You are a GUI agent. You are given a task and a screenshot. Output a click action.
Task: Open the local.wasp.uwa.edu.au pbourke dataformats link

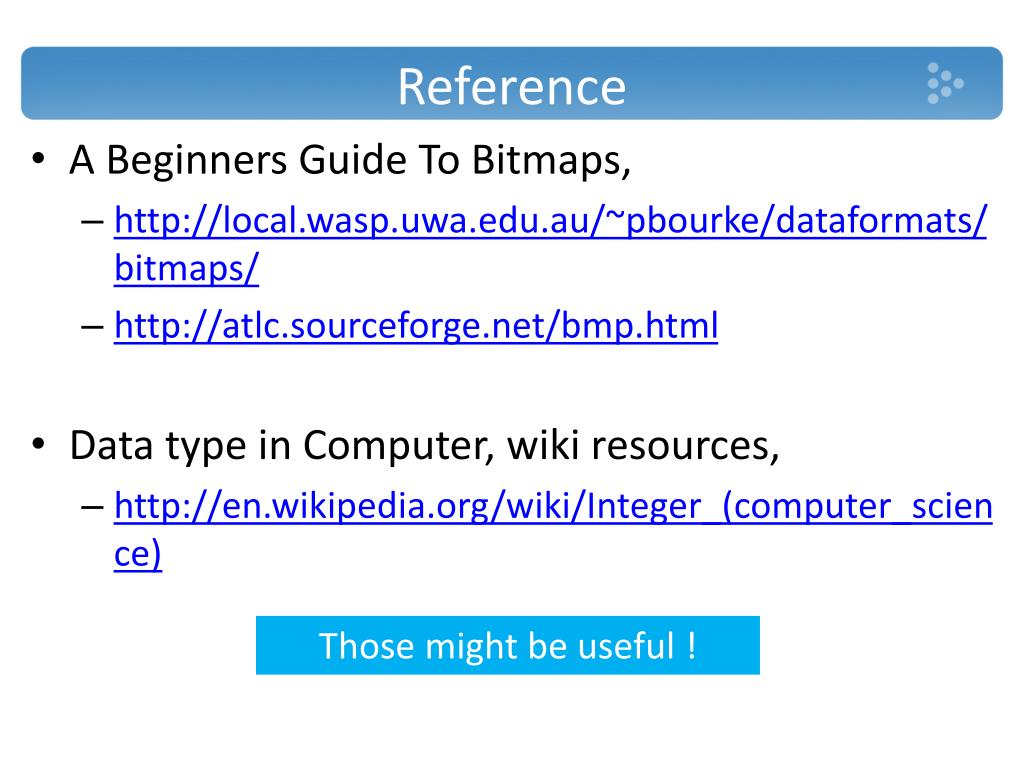(x=551, y=221)
